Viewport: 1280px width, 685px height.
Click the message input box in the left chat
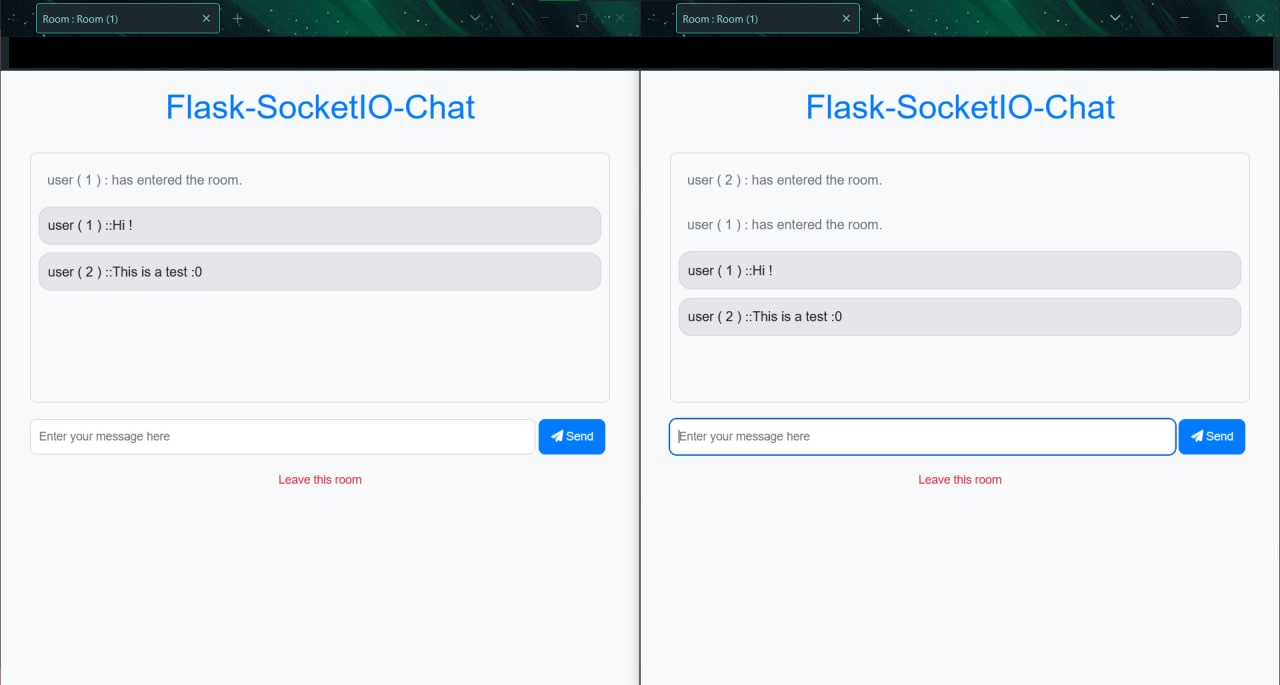[280, 436]
